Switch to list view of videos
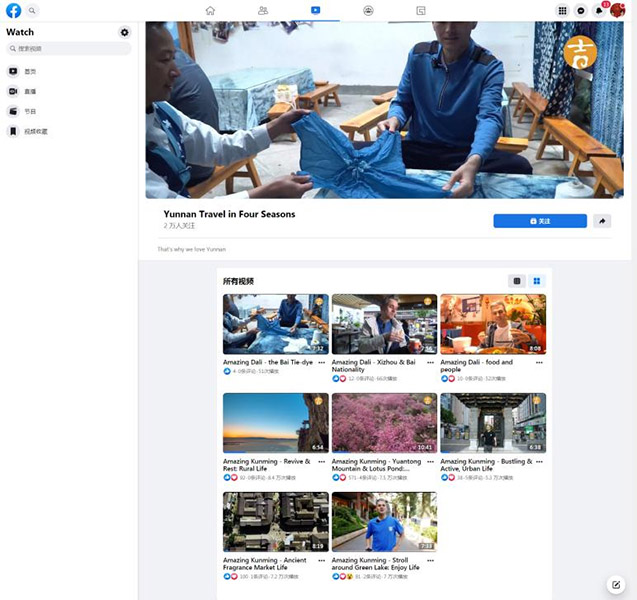The height and width of the screenshot is (600, 637). pyautogui.click(x=517, y=281)
